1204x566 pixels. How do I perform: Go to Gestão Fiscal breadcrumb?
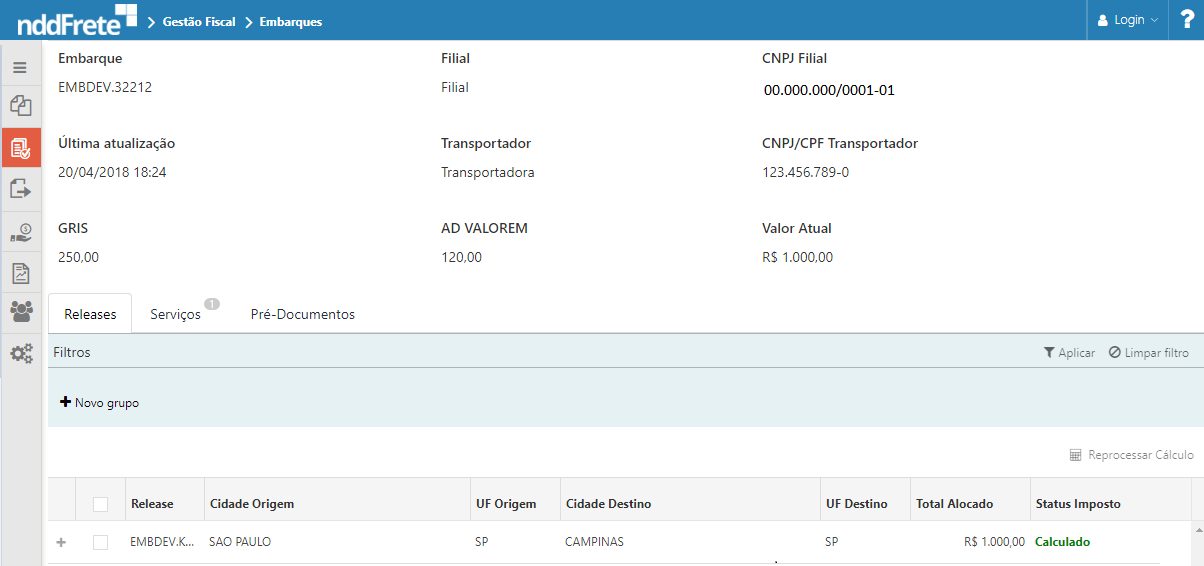coord(199,21)
